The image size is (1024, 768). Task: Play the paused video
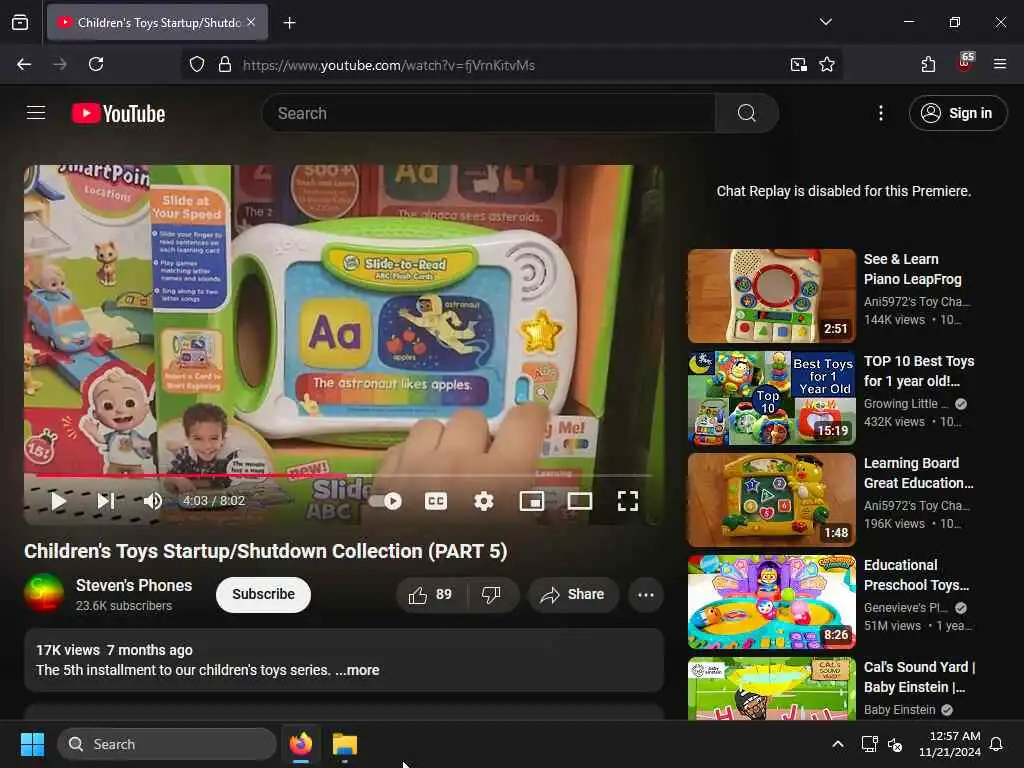pos(58,501)
